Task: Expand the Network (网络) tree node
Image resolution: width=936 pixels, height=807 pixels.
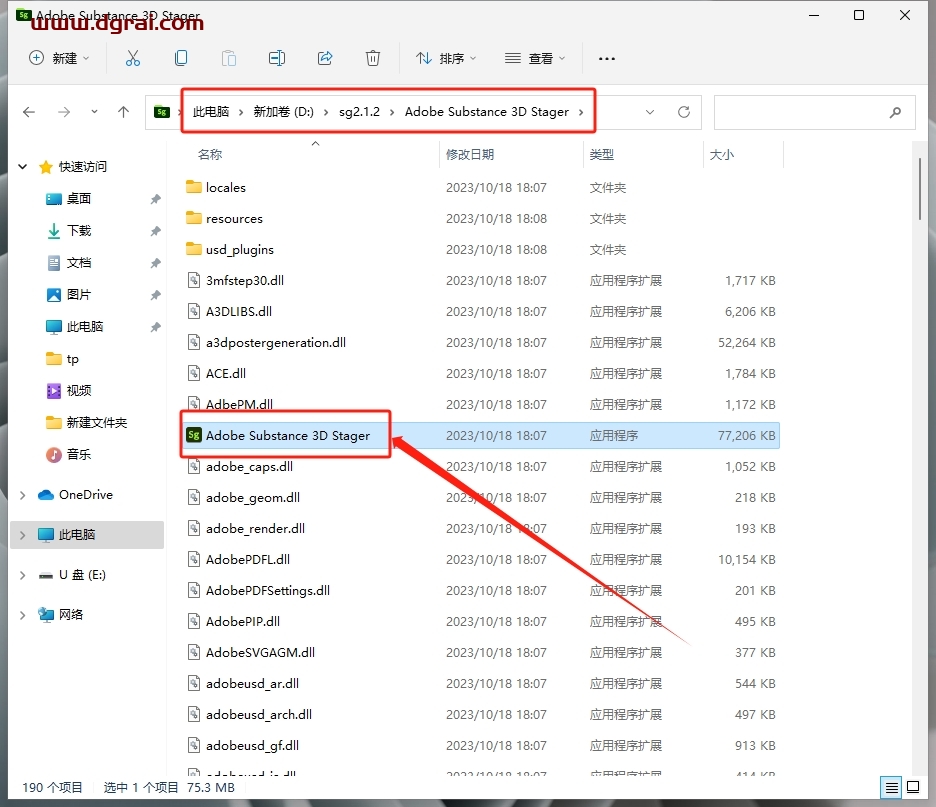Action: point(23,615)
